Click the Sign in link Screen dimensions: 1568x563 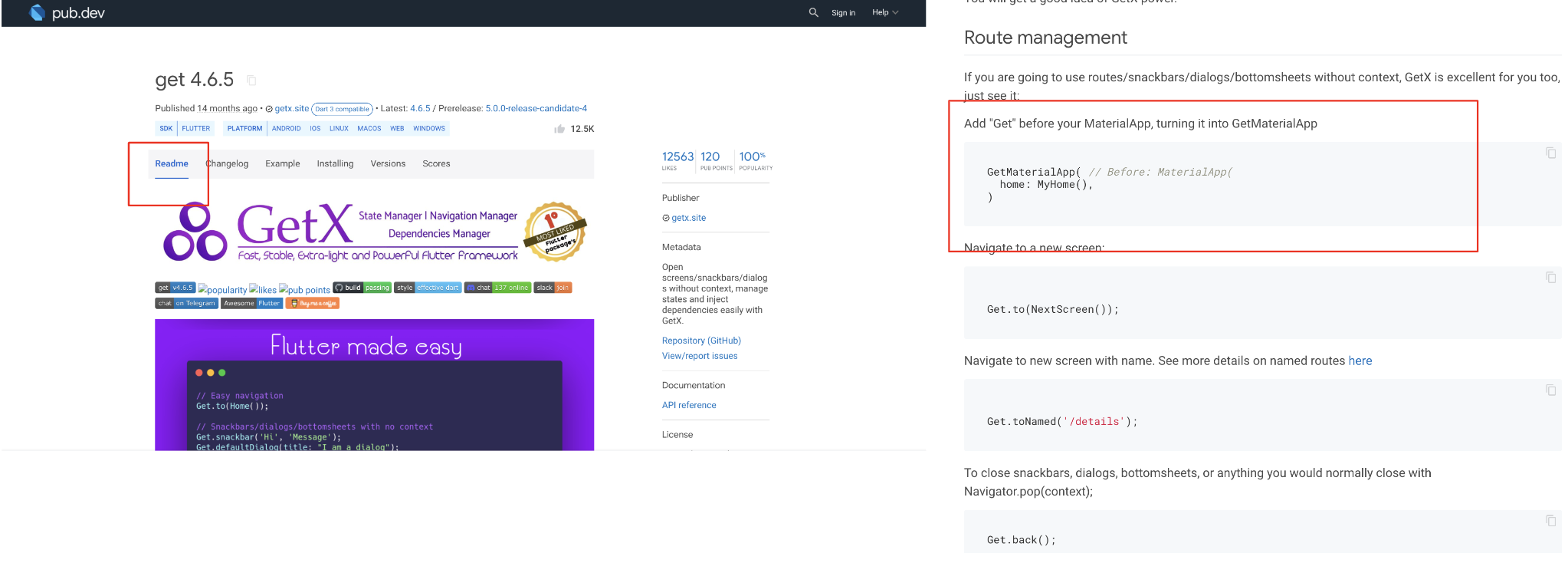(843, 12)
